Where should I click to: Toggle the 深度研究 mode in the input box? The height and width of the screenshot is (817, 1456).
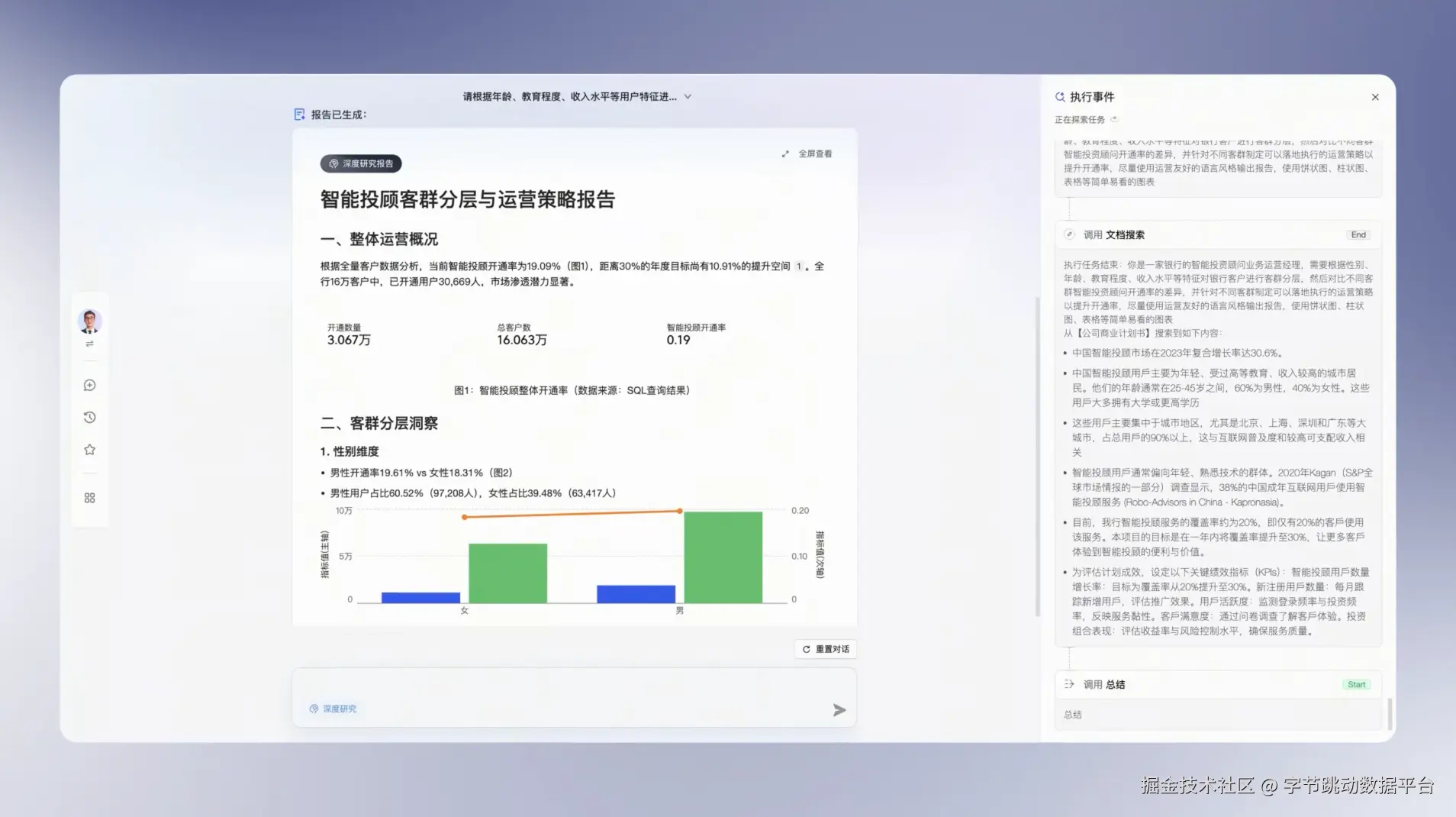pos(333,709)
